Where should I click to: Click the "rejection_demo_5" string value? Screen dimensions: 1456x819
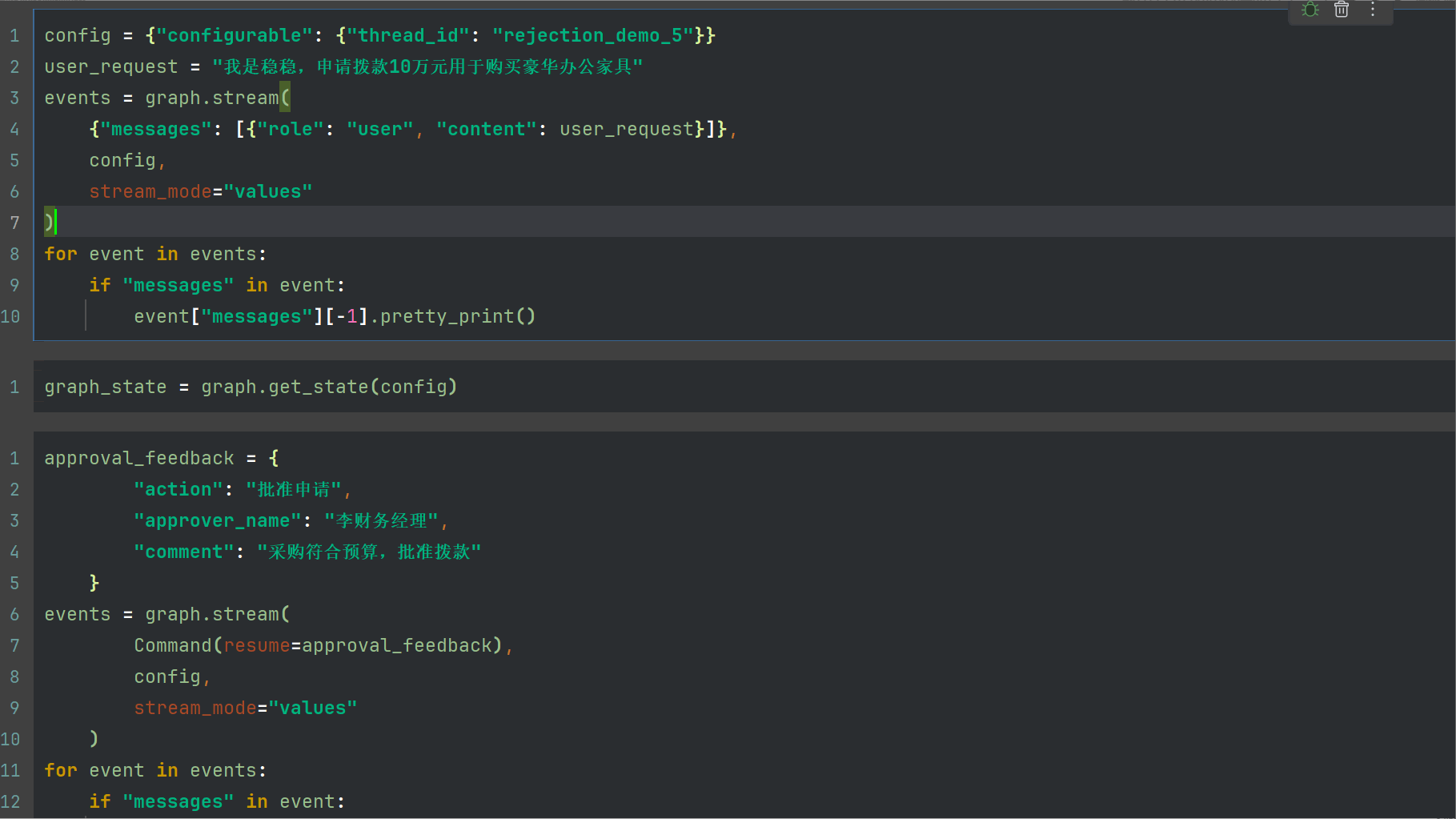(593, 35)
